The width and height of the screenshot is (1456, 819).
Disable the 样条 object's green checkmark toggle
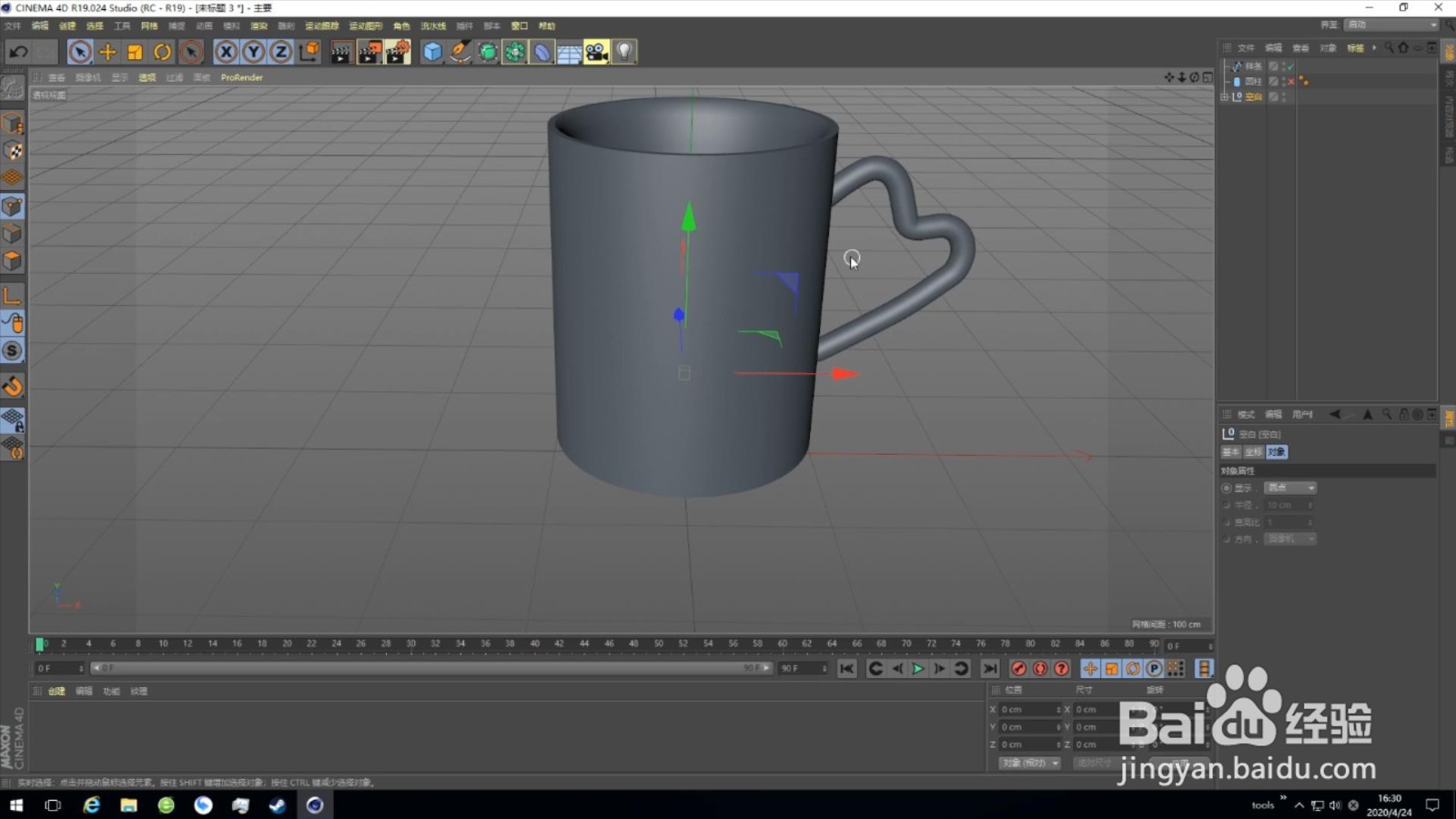1291,66
